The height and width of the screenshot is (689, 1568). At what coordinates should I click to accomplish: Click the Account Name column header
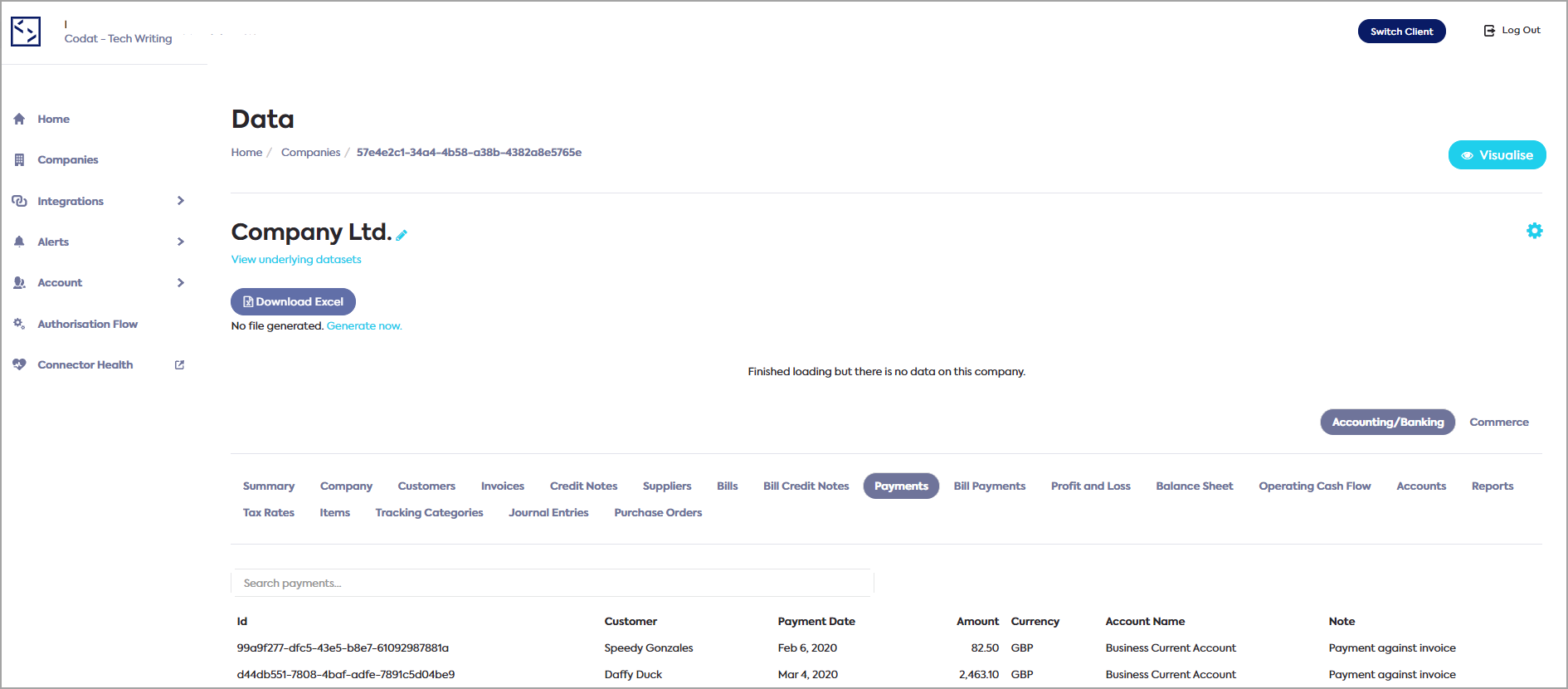(1145, 621)
